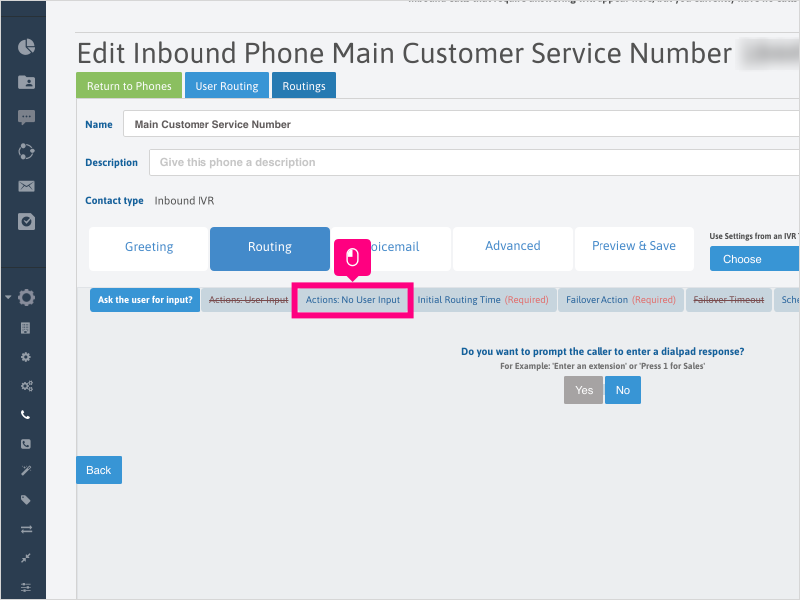The width and height of the screenshot is (800, 600).
Task: Open the chat speech bubble sidebar icon
Action: pos(27,117)
